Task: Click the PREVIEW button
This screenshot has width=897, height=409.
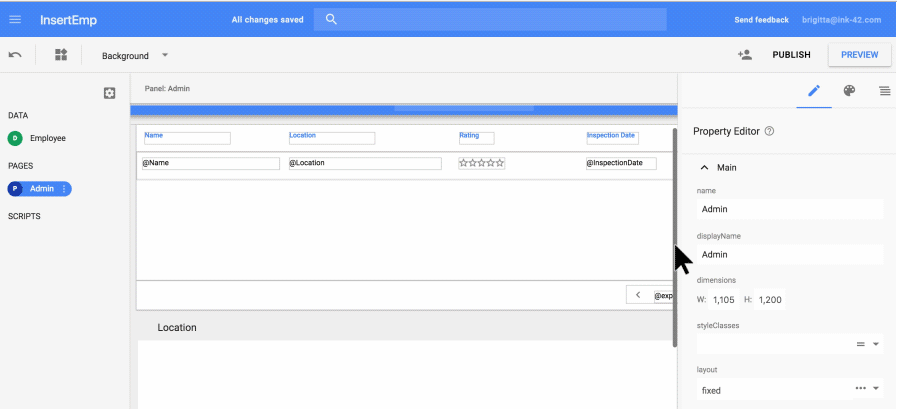Action: point(859,55)
